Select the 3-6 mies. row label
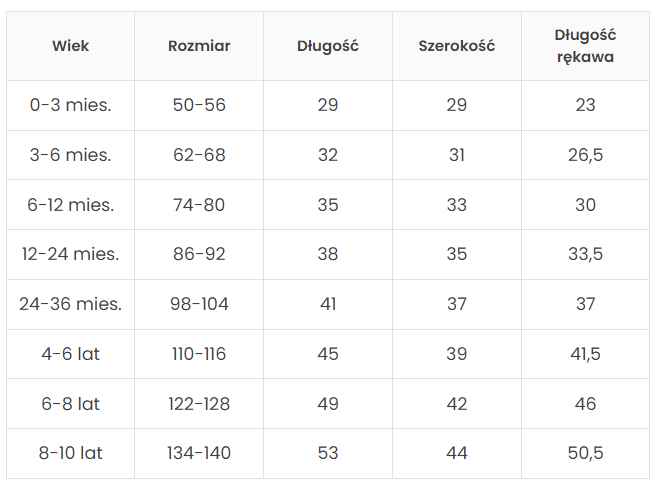The image size is (666, 487). click(x=71, y=155)
